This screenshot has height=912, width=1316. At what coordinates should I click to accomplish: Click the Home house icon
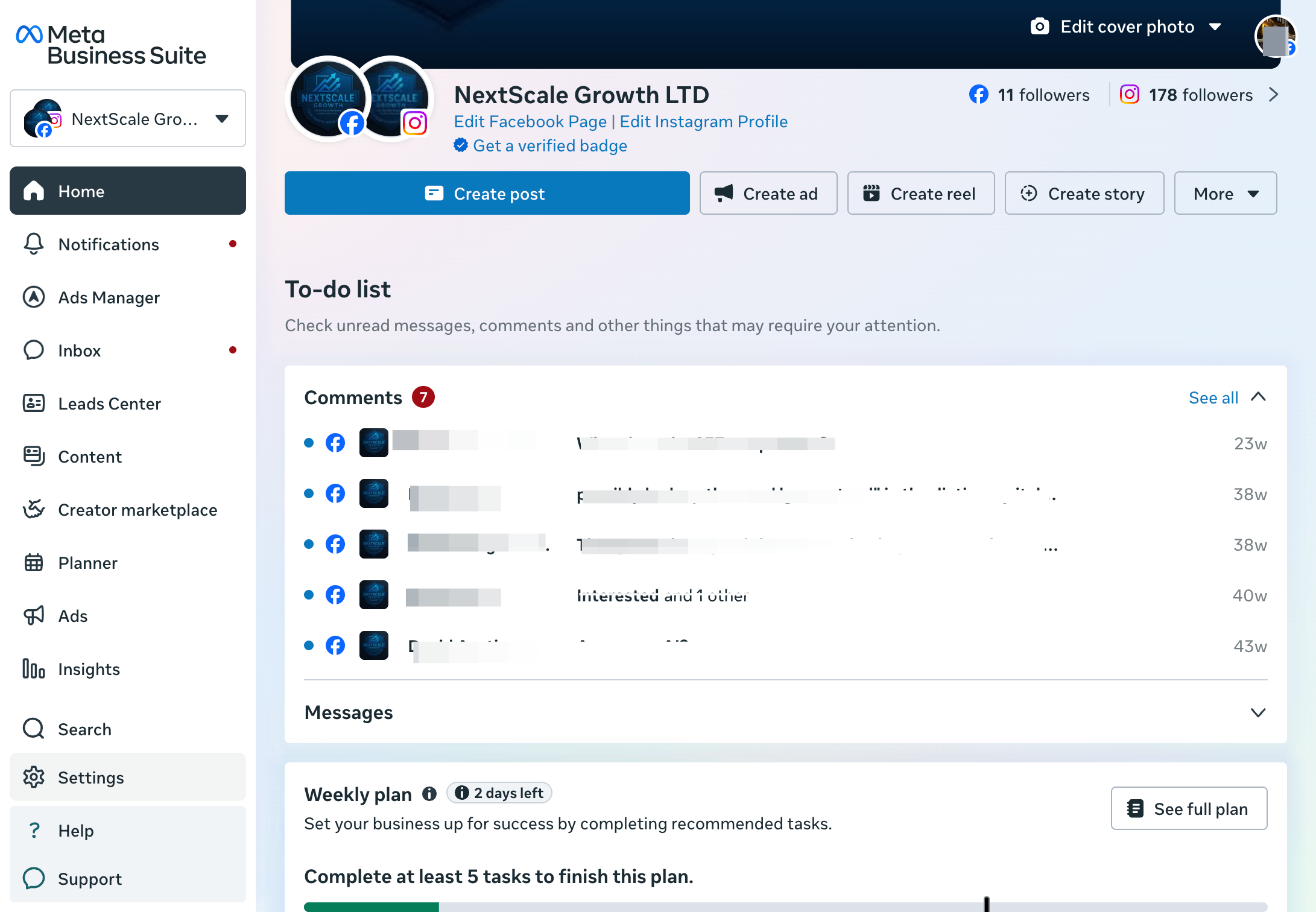tap(34, 191)
